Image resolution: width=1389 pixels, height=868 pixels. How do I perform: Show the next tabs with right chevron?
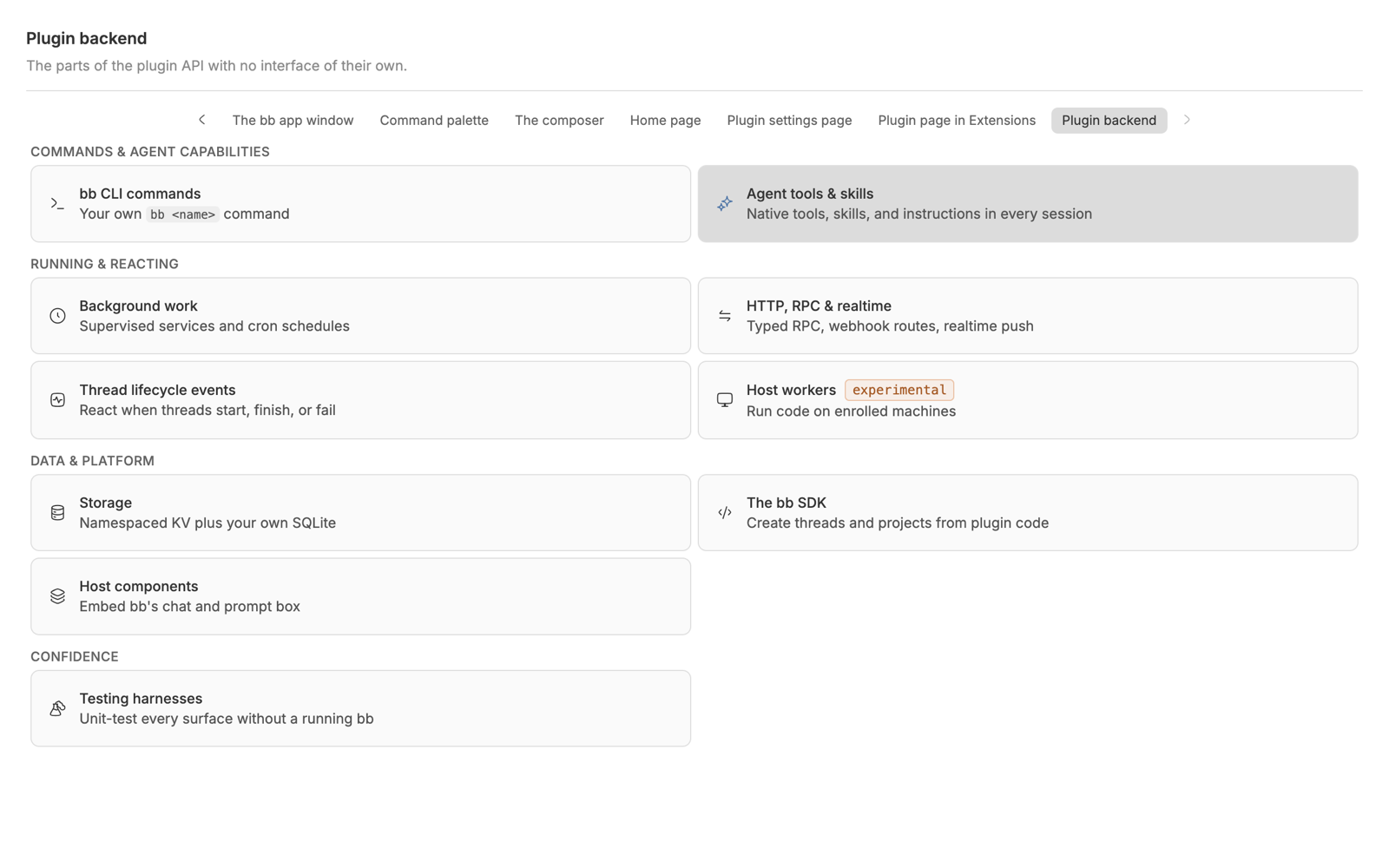coord(1187,120)
